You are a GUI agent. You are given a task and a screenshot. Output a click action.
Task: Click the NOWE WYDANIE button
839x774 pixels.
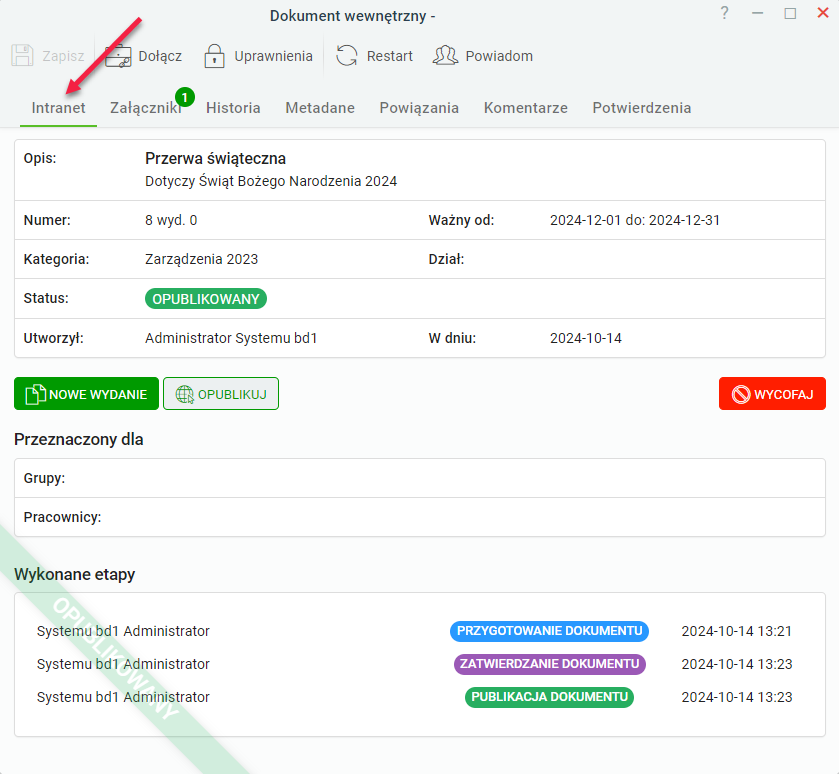tap(86, 394)
